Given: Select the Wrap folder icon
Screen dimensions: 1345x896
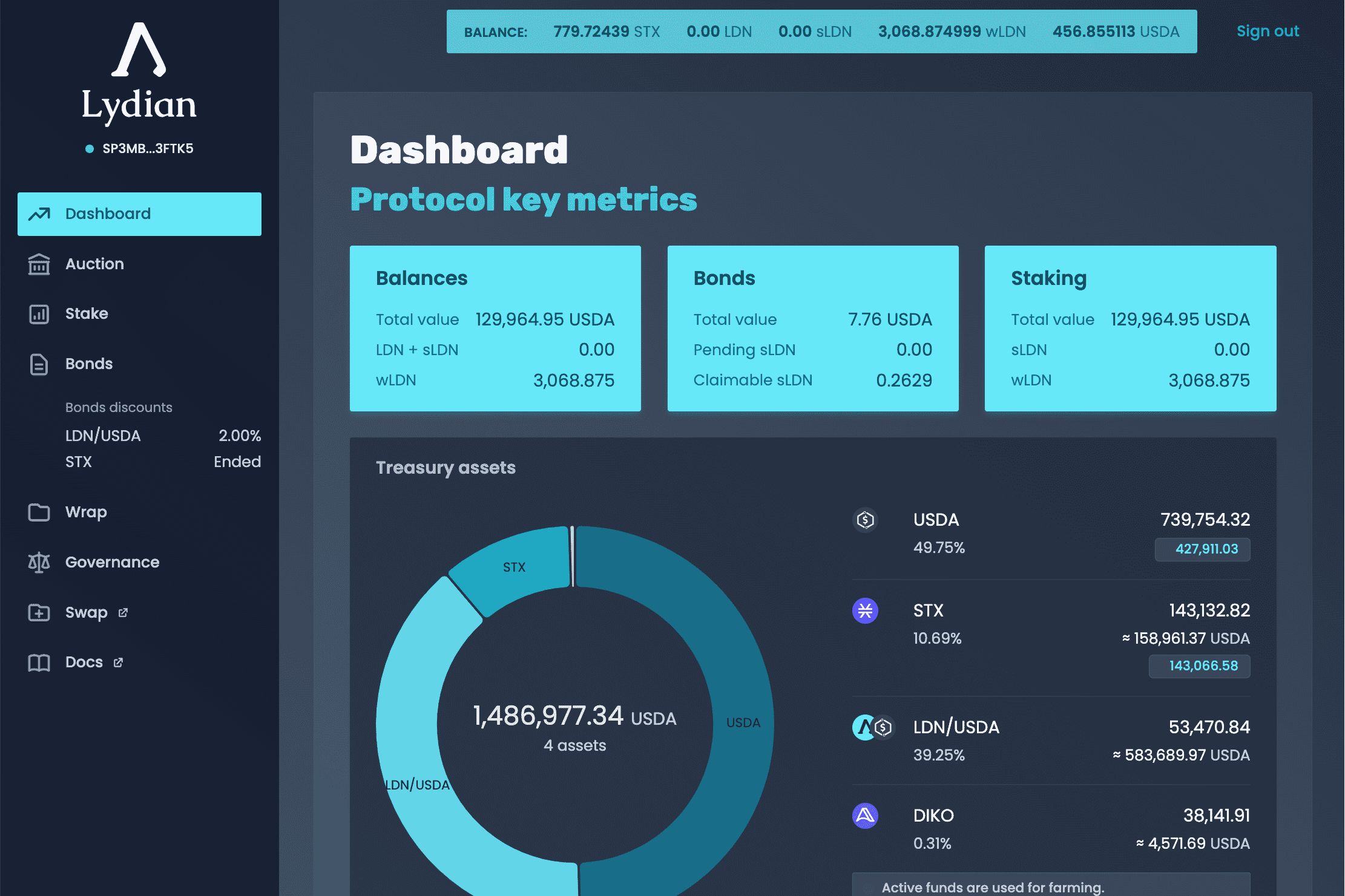Looking at the screenshot, I should pos(39,512).
